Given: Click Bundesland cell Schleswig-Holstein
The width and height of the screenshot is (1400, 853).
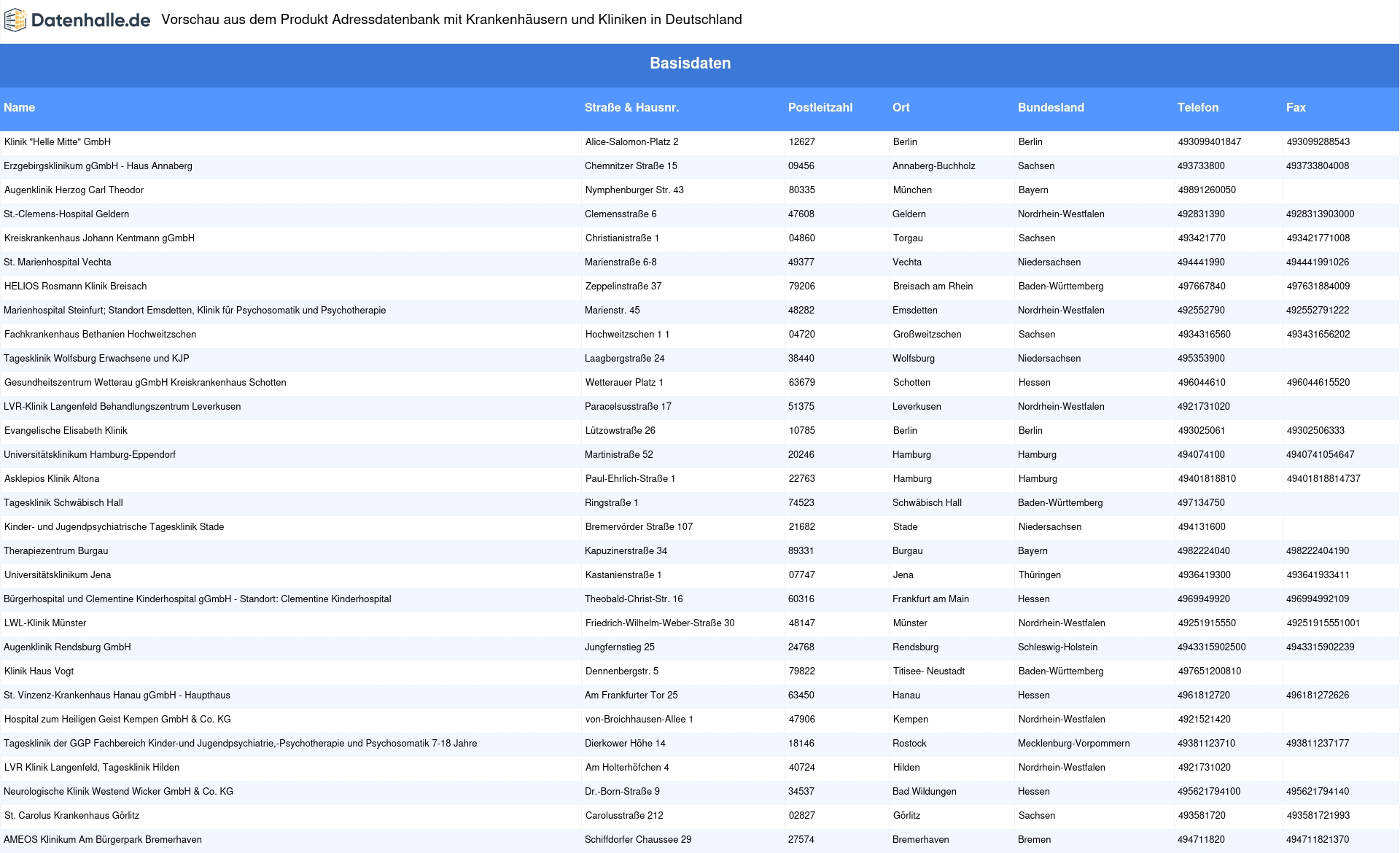Looking at the screenshot, I should coord(1057,647).
